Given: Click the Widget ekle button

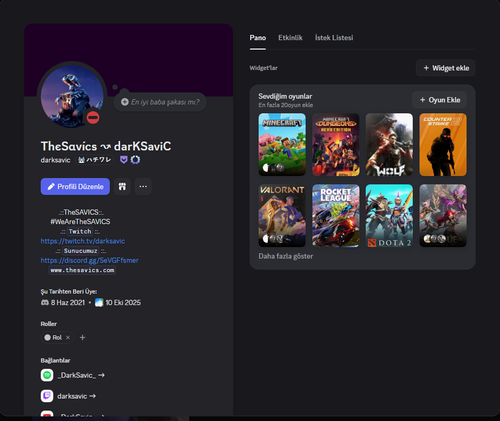Looking at the screenshot, I should tap(445, 68).
